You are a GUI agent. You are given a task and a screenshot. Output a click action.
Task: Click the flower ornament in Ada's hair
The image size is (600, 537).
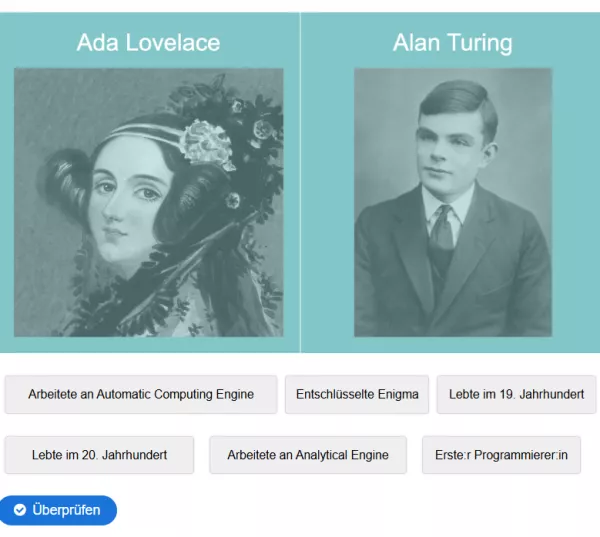pos(207,142)
